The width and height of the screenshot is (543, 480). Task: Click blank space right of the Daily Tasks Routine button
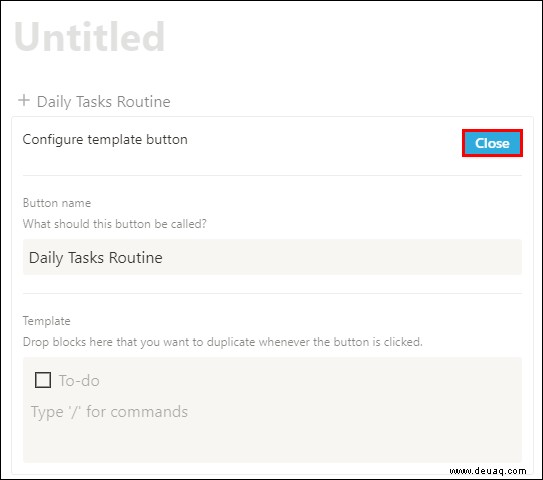click(346, 102)
